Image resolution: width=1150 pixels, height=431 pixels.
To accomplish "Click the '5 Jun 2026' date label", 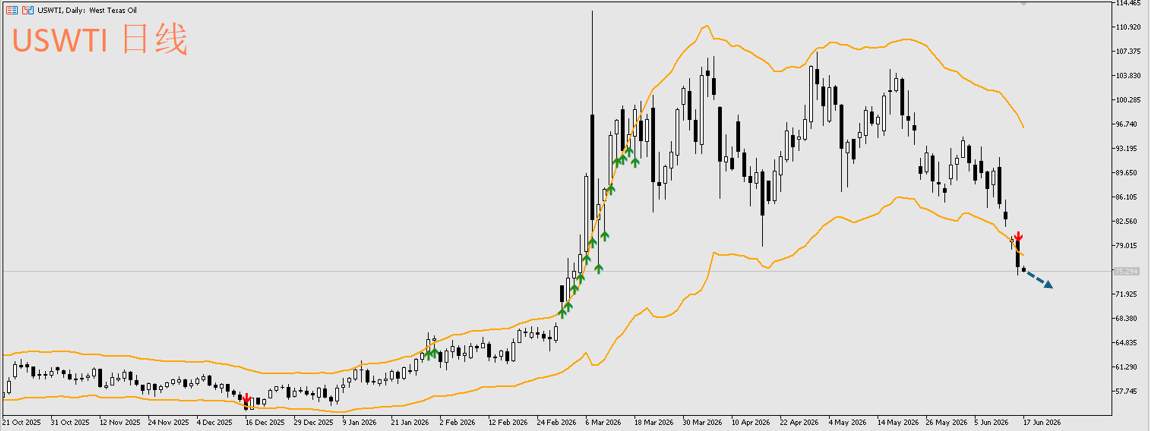I will tap(991, 423).
